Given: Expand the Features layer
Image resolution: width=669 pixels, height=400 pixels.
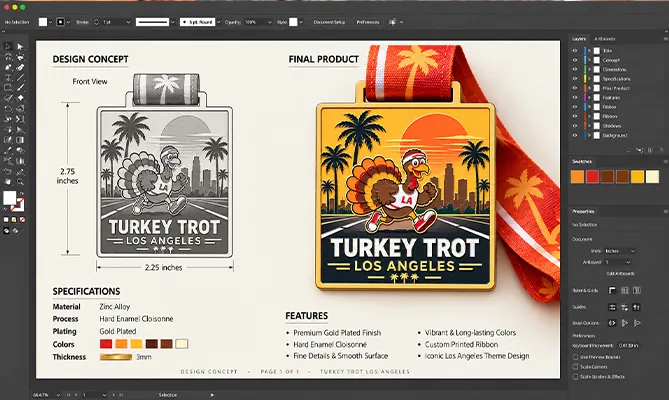Looking at the screenshot, I should [x=589, y=98].
